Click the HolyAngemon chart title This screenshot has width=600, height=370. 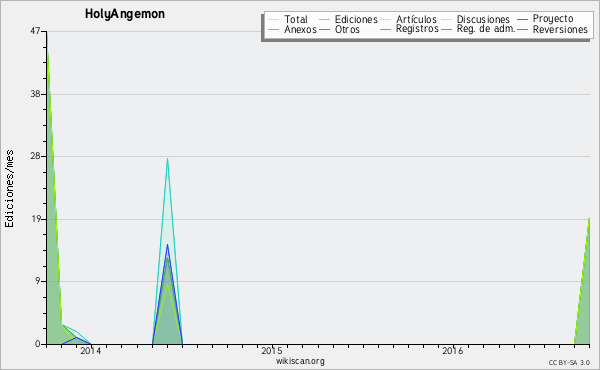point(125,14)
